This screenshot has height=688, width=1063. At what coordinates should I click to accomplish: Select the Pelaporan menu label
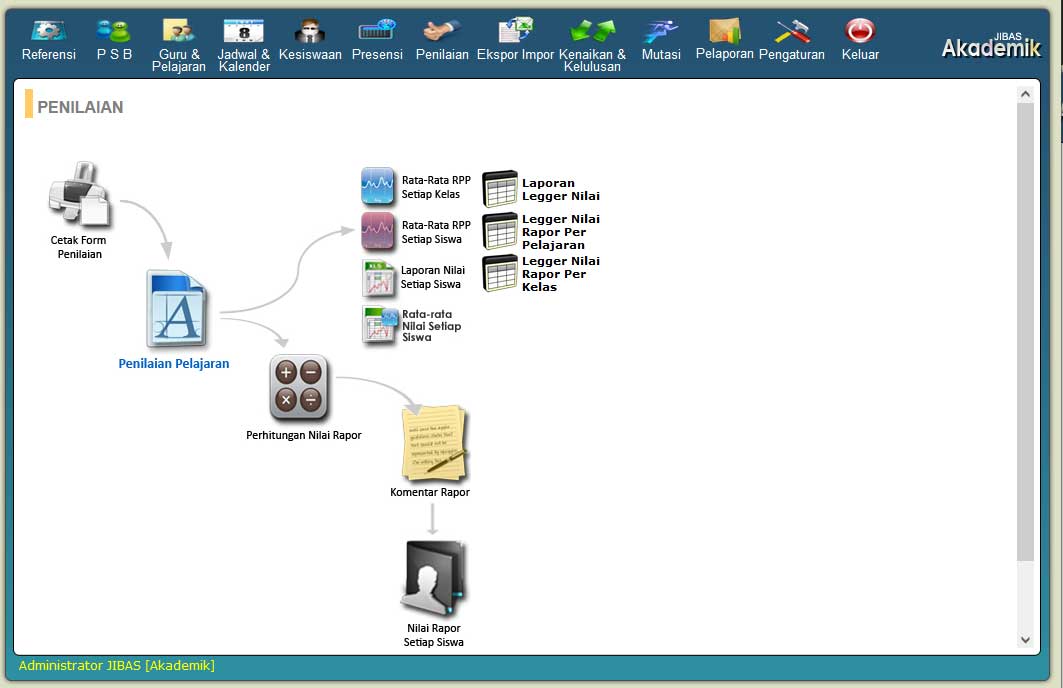(x=725, y=54)
